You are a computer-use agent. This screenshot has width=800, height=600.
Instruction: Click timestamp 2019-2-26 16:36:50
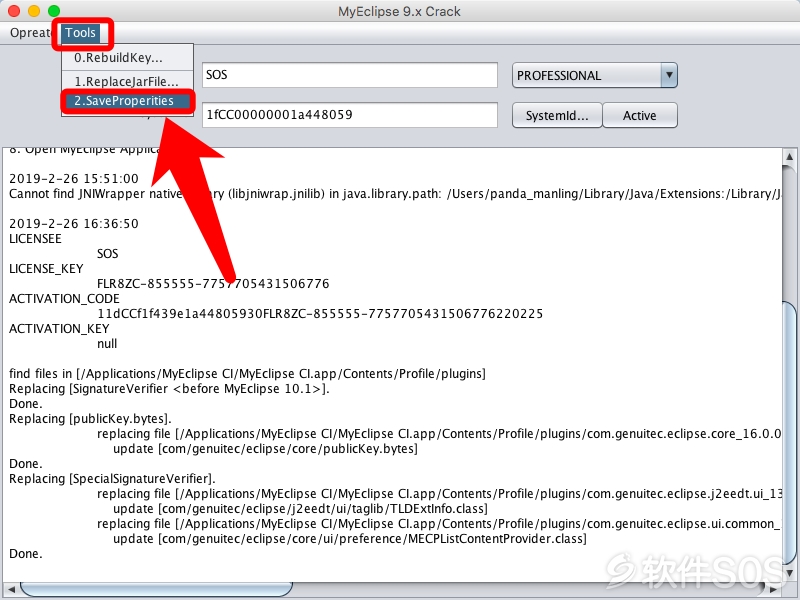[74, 223]
